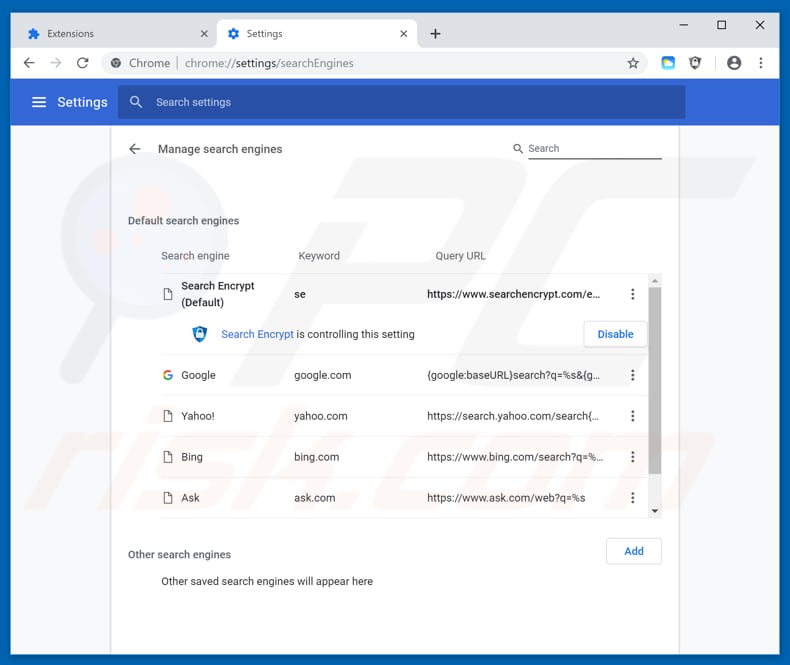
Task: Close the Settings tab
Action: click(404, 34)
